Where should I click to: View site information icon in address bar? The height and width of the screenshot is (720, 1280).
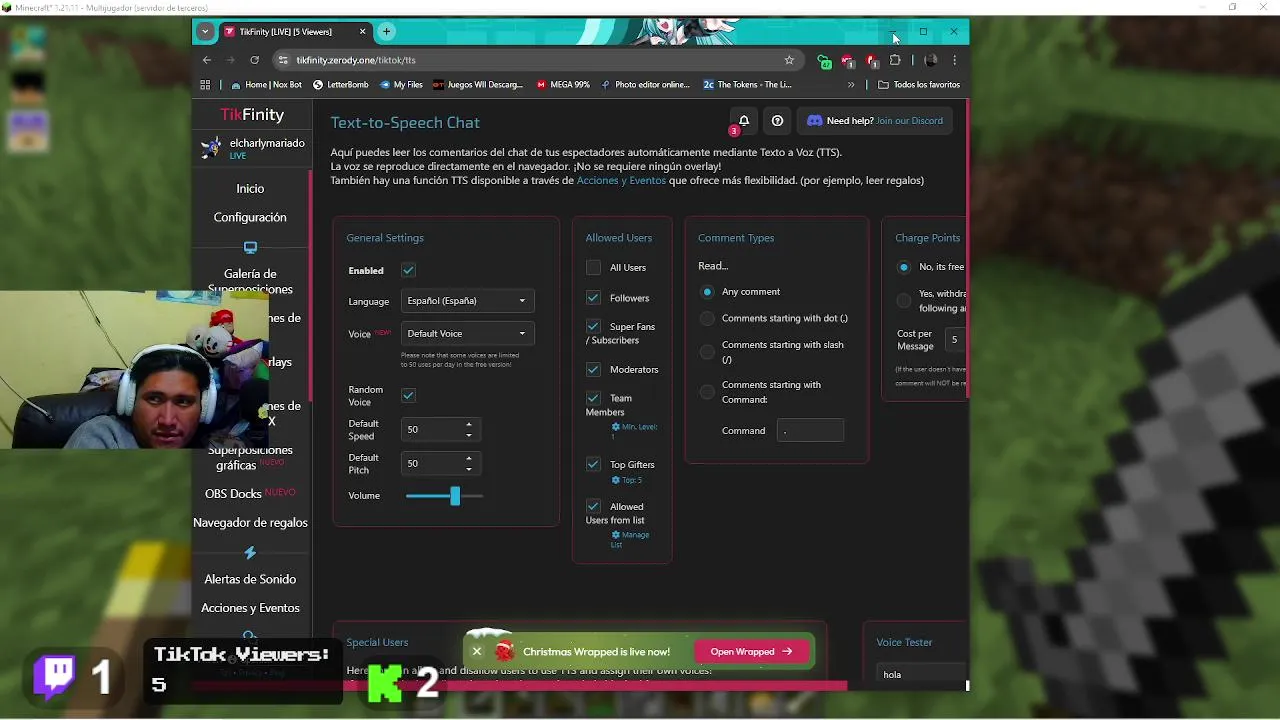[x=284, y=60]
